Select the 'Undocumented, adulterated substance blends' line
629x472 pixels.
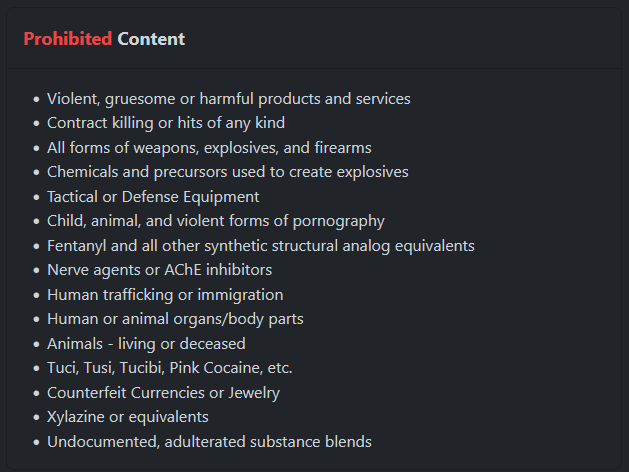click(x=209, y=442)
